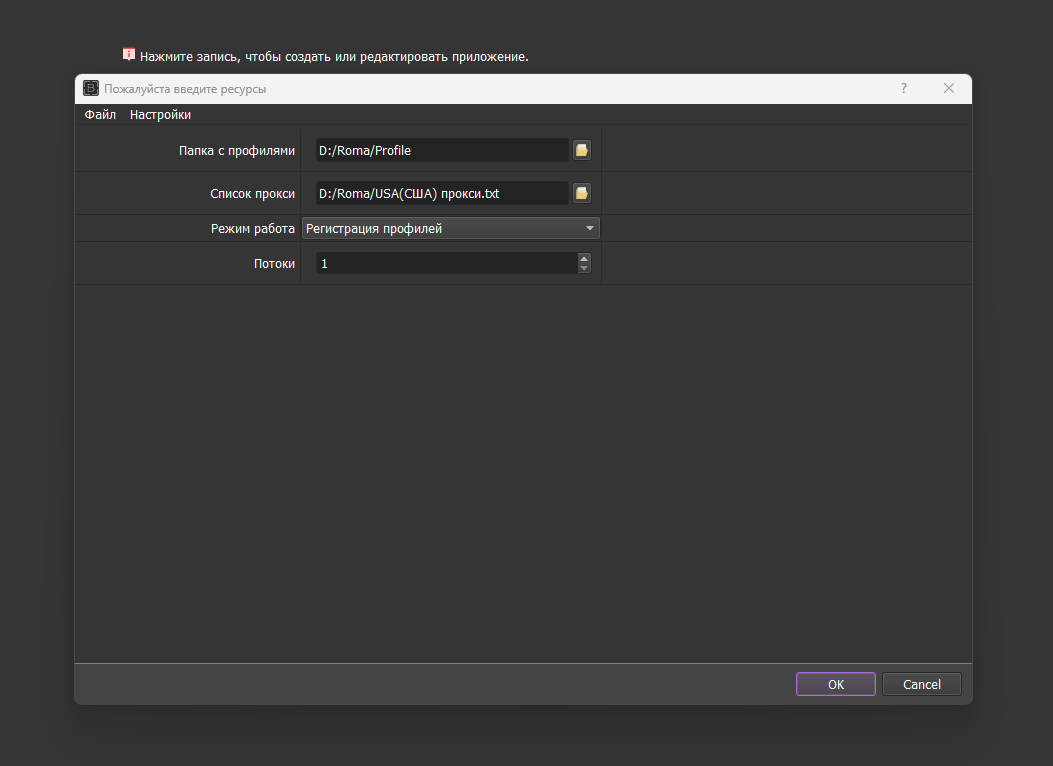Click the question mark help button
This screenshot has width=1053, height=766.
tap(904, 88)
